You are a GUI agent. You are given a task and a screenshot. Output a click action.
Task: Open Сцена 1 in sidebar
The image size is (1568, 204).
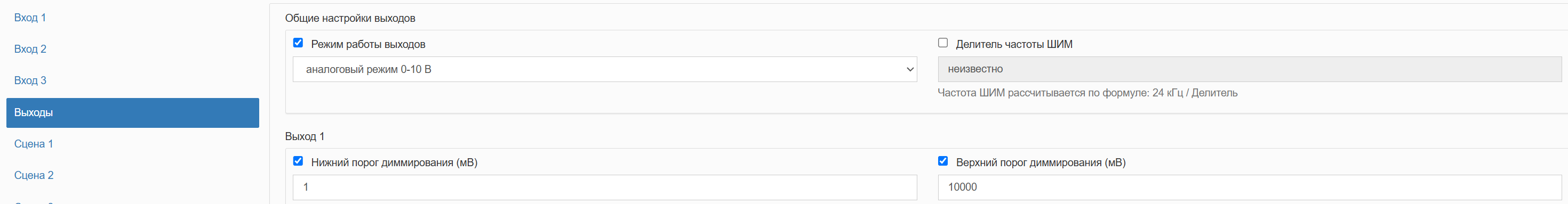tap(34, 144)
